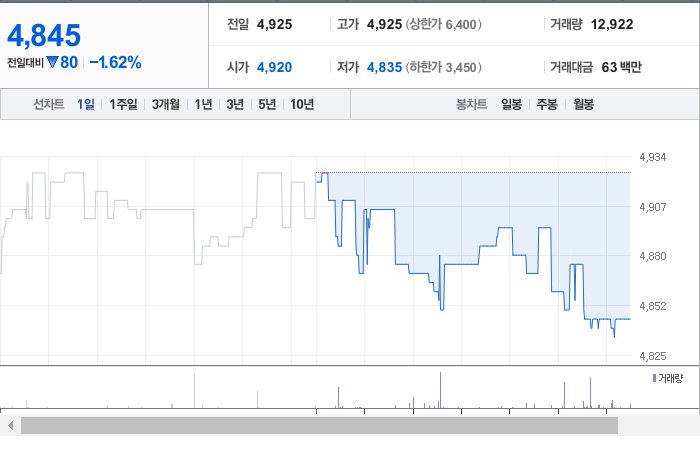Click the 거래대금 63 백만 value
The image size is (700, 450).
pos(621,67)
